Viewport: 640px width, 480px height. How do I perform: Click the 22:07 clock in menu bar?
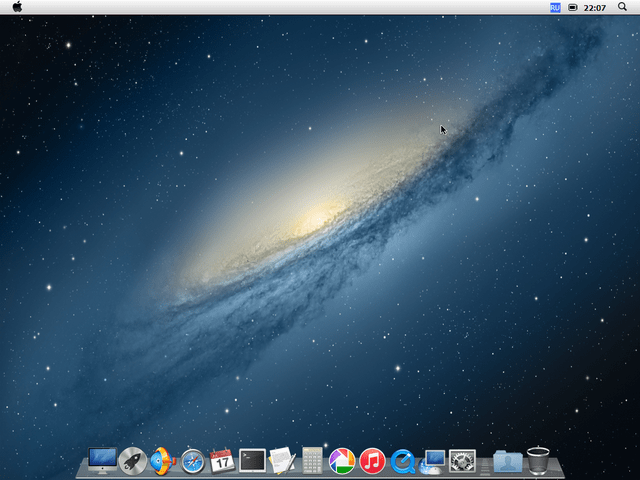coord(594,7)
